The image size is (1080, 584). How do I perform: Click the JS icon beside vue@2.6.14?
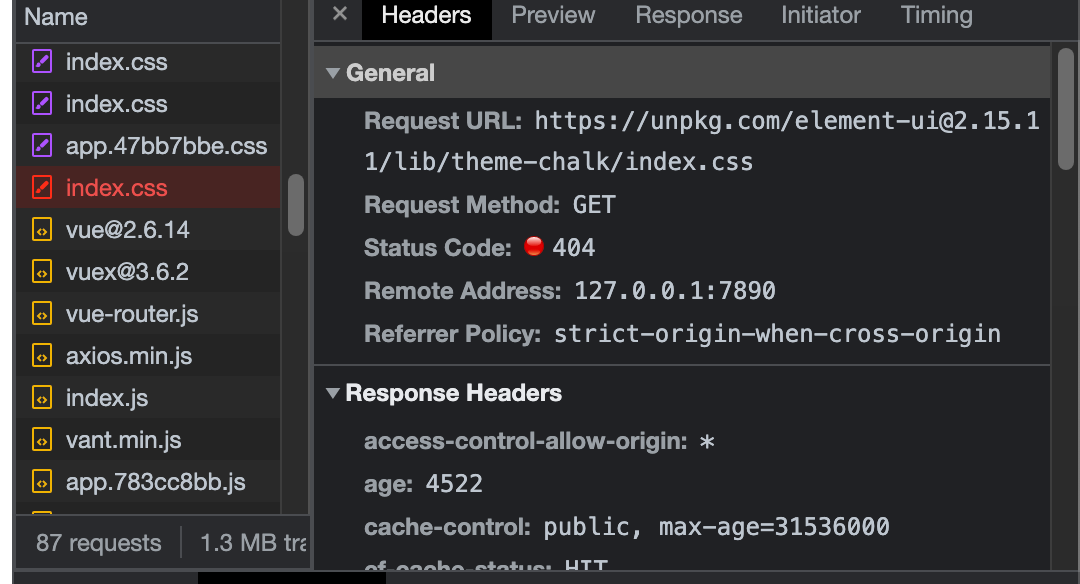(40, 229)
